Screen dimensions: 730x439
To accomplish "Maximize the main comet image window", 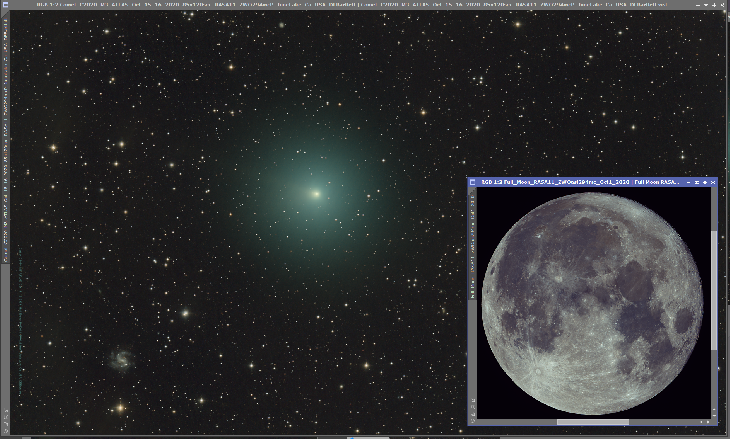I will point(716,4).
